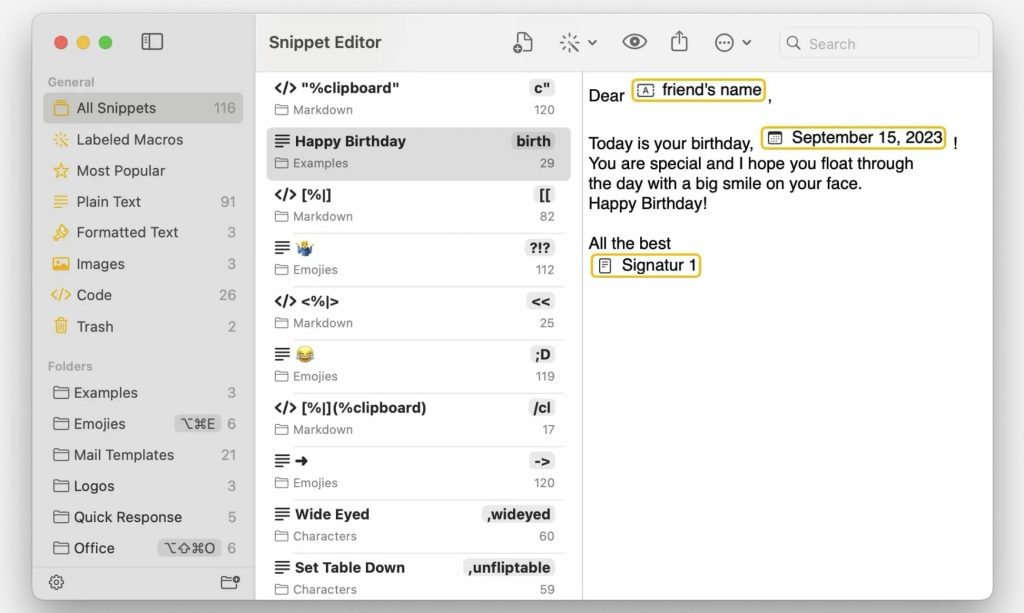Viewport: 1024px width, 613px height.
Task: Create a new snippet
Action: (x=522, y=42)
